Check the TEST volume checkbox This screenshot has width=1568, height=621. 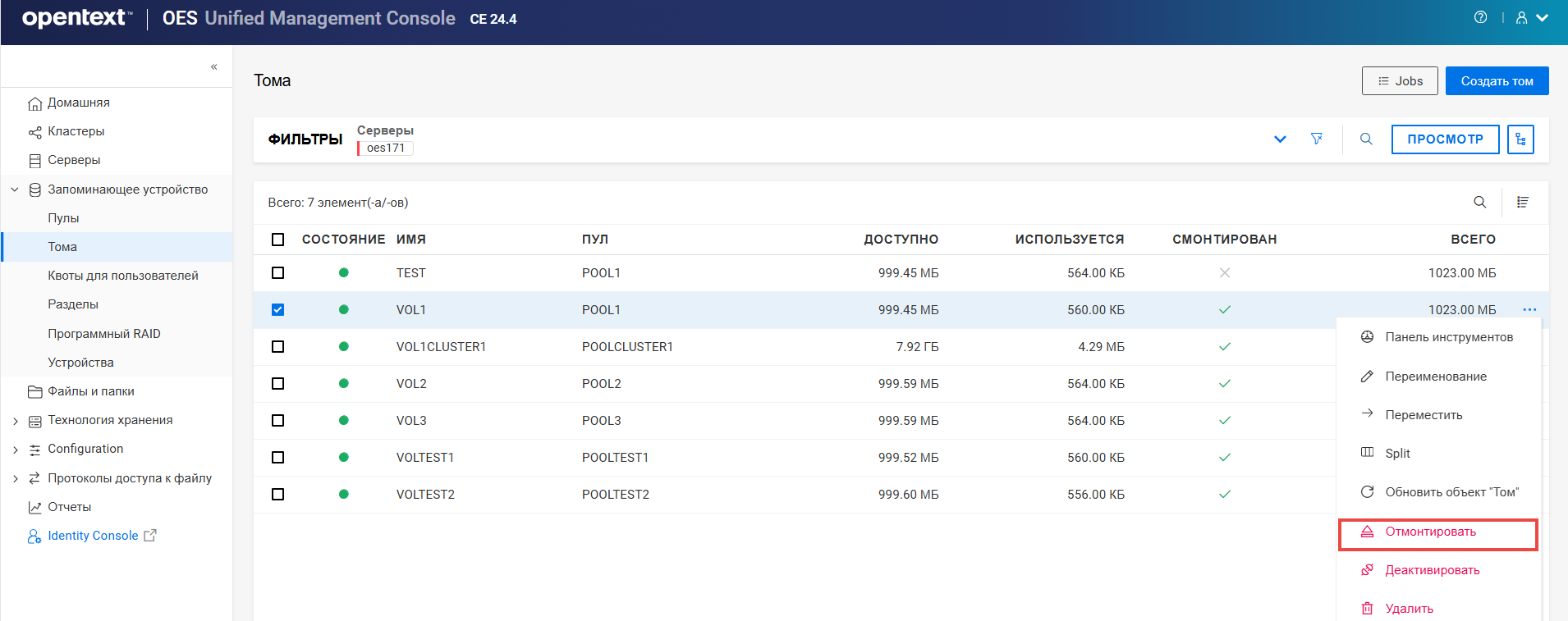click(x=277, y=272)
